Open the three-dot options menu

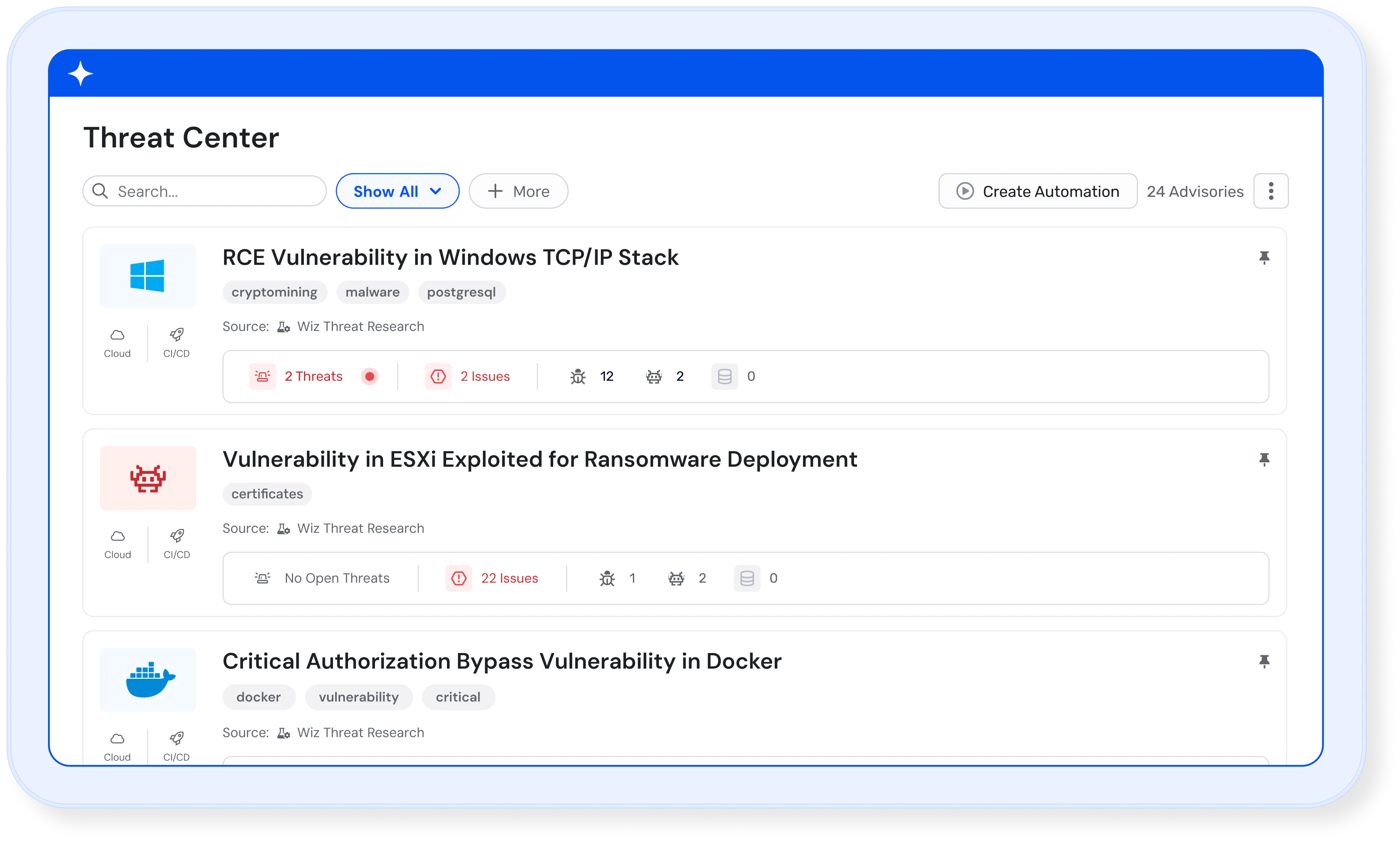tap(1271, 191)
